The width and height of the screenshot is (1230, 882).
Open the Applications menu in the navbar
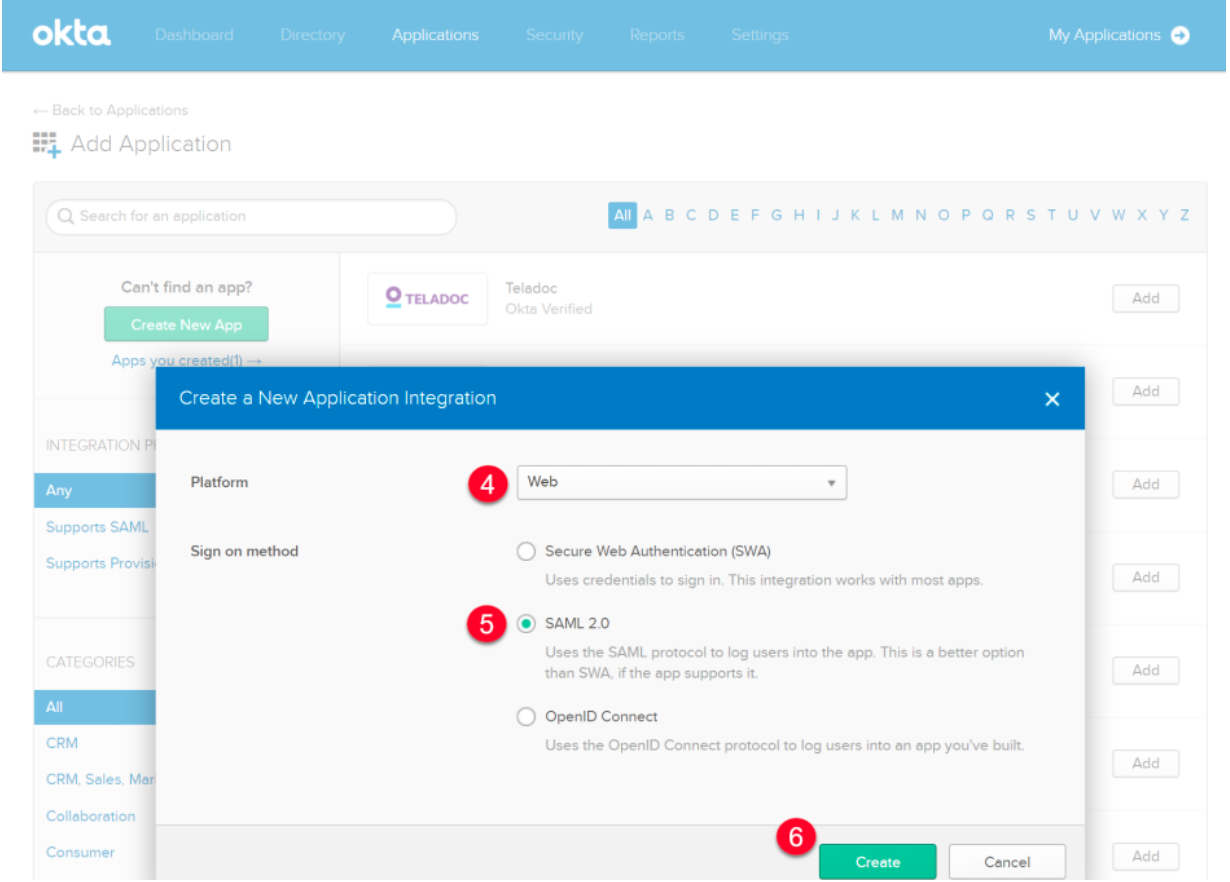435,34
